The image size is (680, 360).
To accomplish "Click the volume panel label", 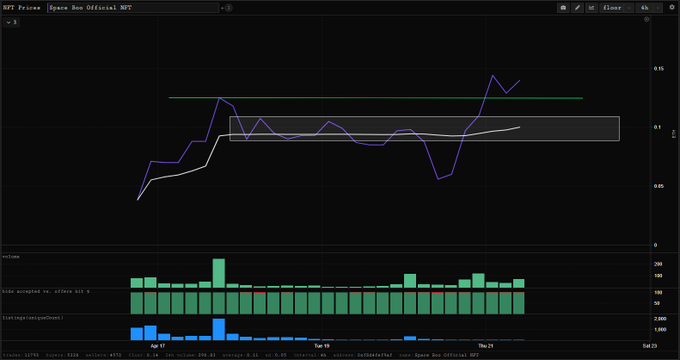I will (11, 257).
